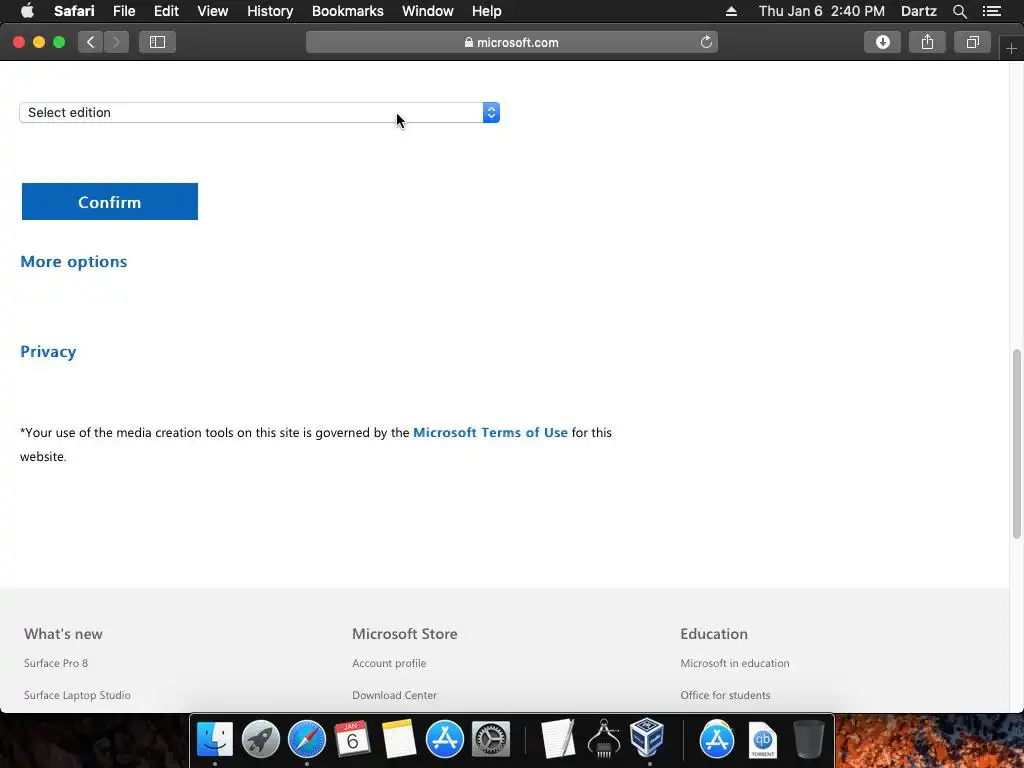The height and width of the screenshot is (768, 1024).
Task: Open Finder from the Dock
Action: [x=215, y=739]
